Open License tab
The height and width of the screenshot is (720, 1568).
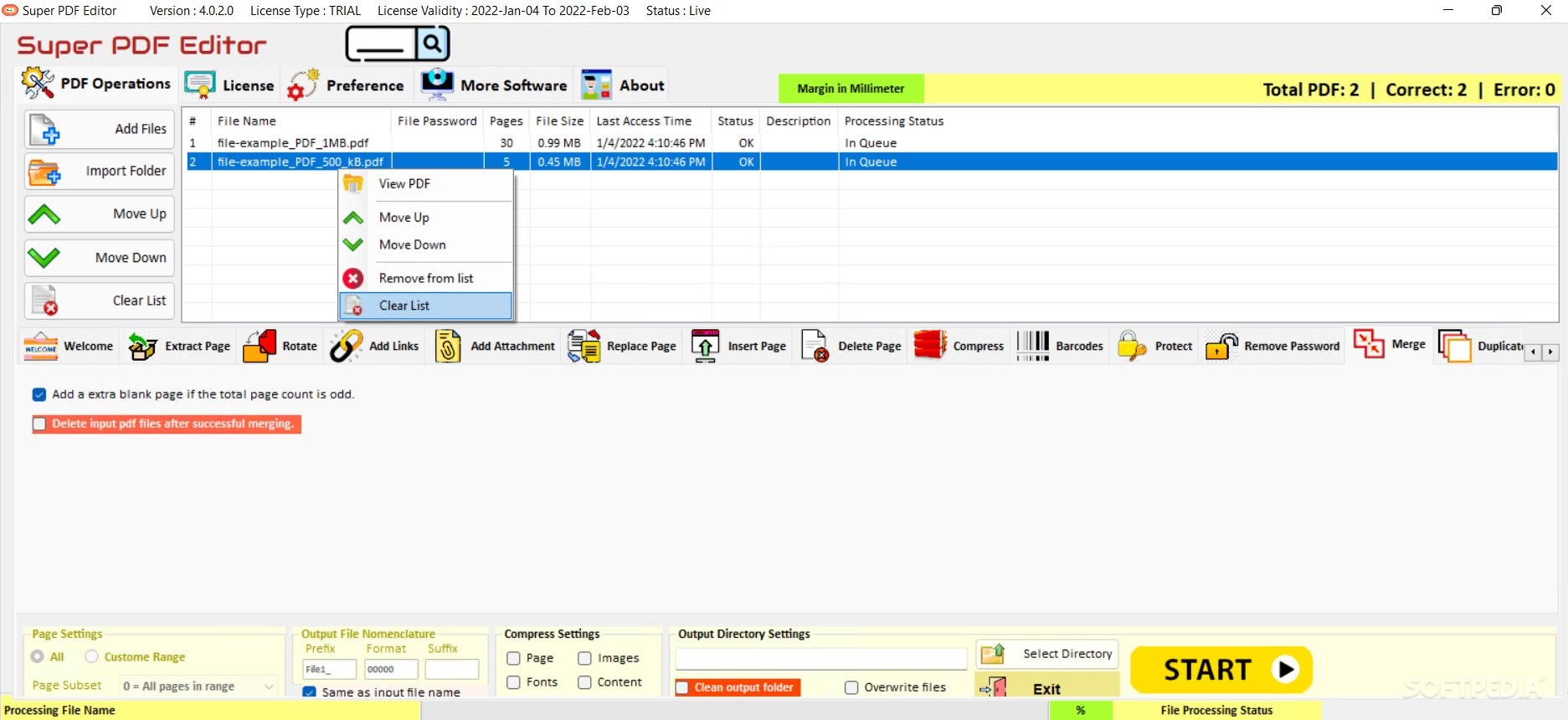coord(229,85)
